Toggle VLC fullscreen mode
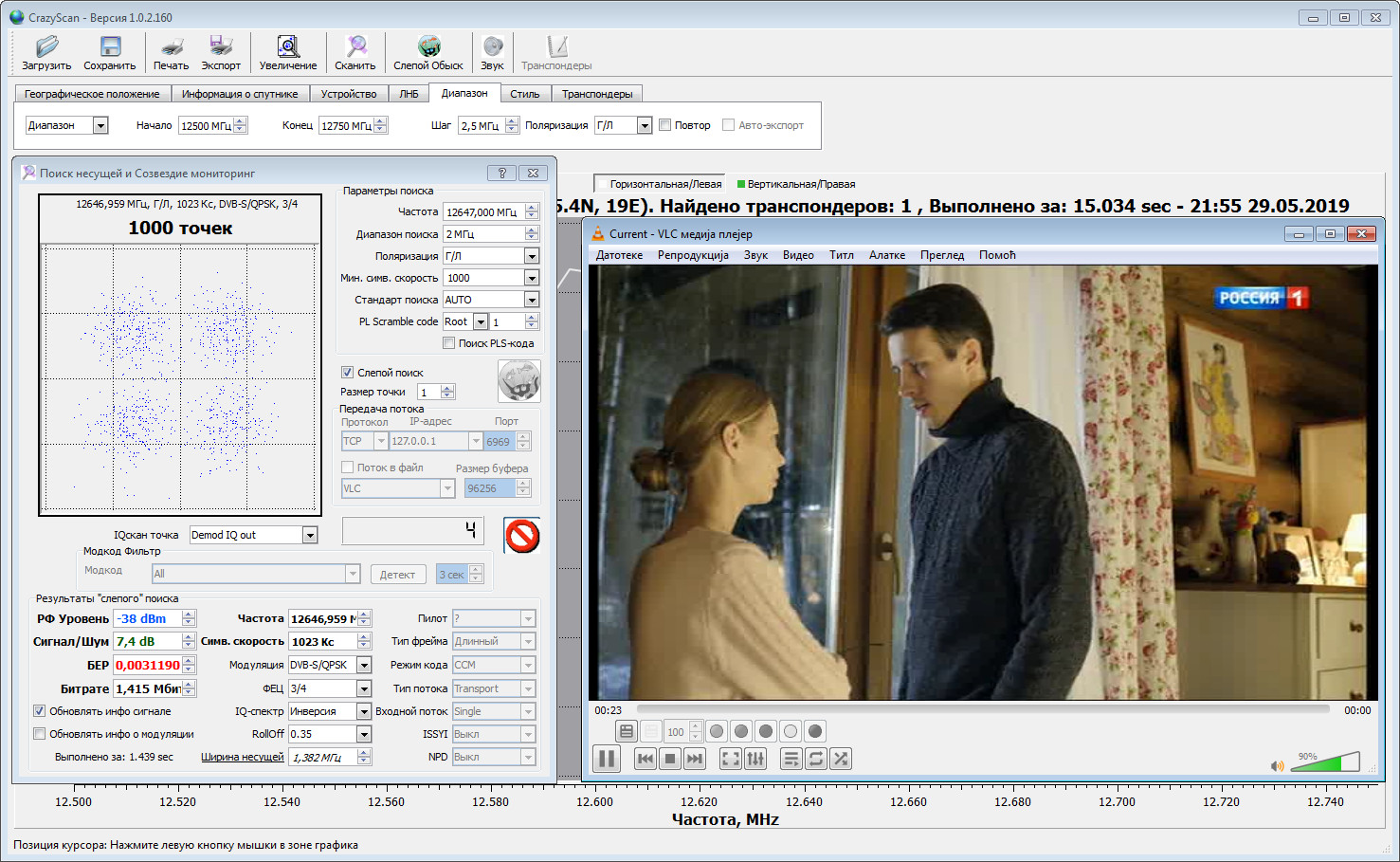This screenshot has height=862, width=1400. pyautogui.click(x=731, y=759)
